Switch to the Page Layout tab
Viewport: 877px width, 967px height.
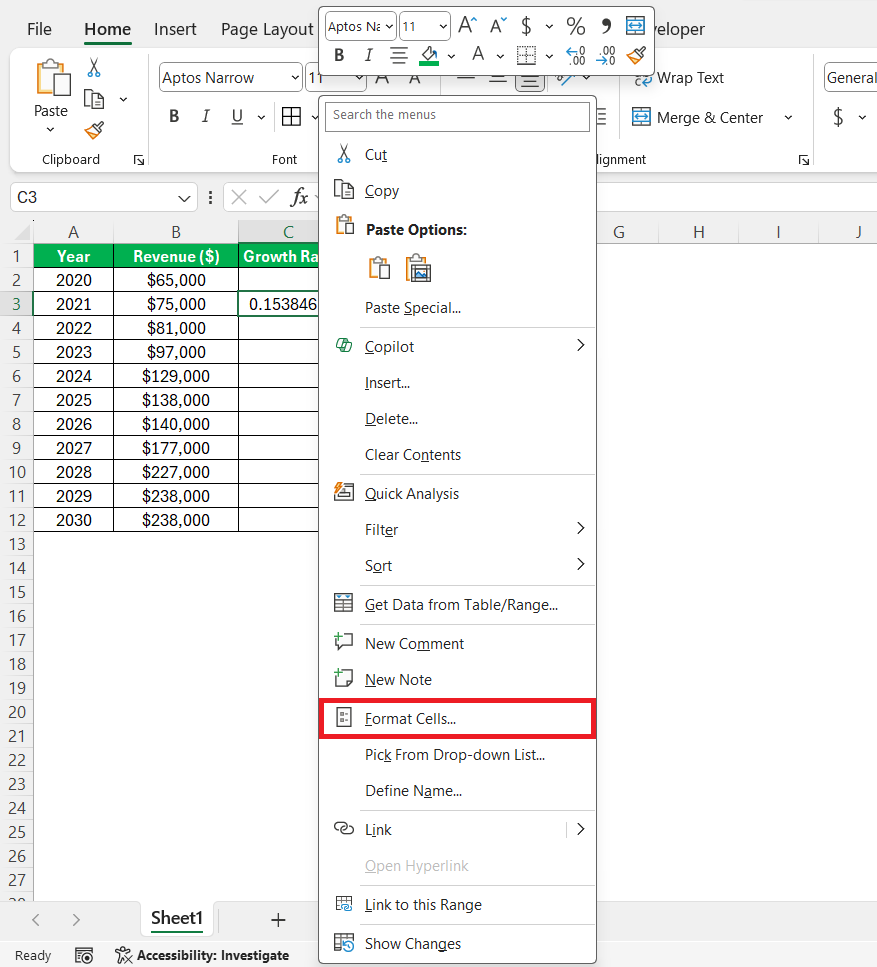(x=267, y=29)
